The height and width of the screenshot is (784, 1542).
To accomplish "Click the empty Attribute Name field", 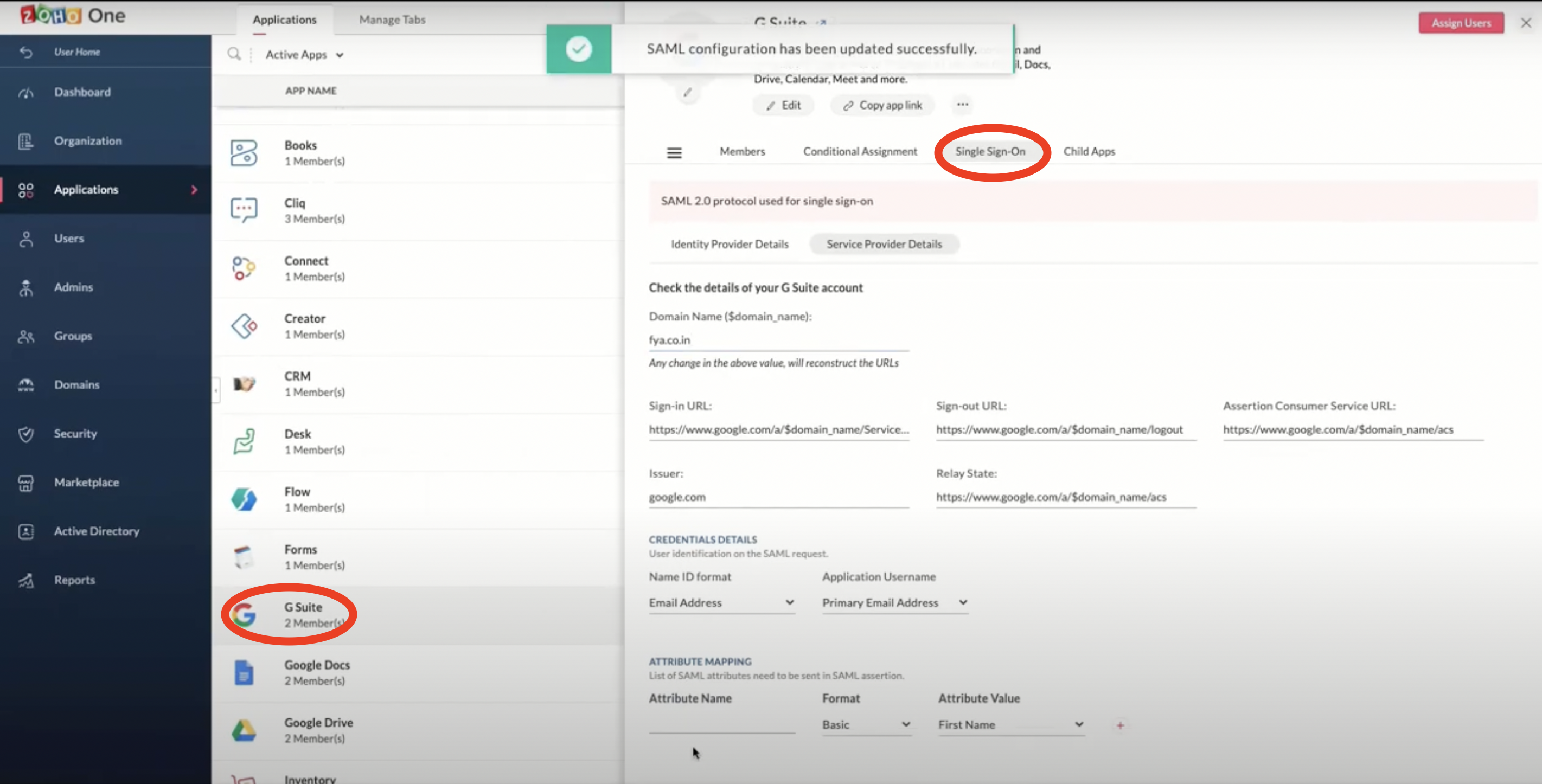I will [721, 724].
